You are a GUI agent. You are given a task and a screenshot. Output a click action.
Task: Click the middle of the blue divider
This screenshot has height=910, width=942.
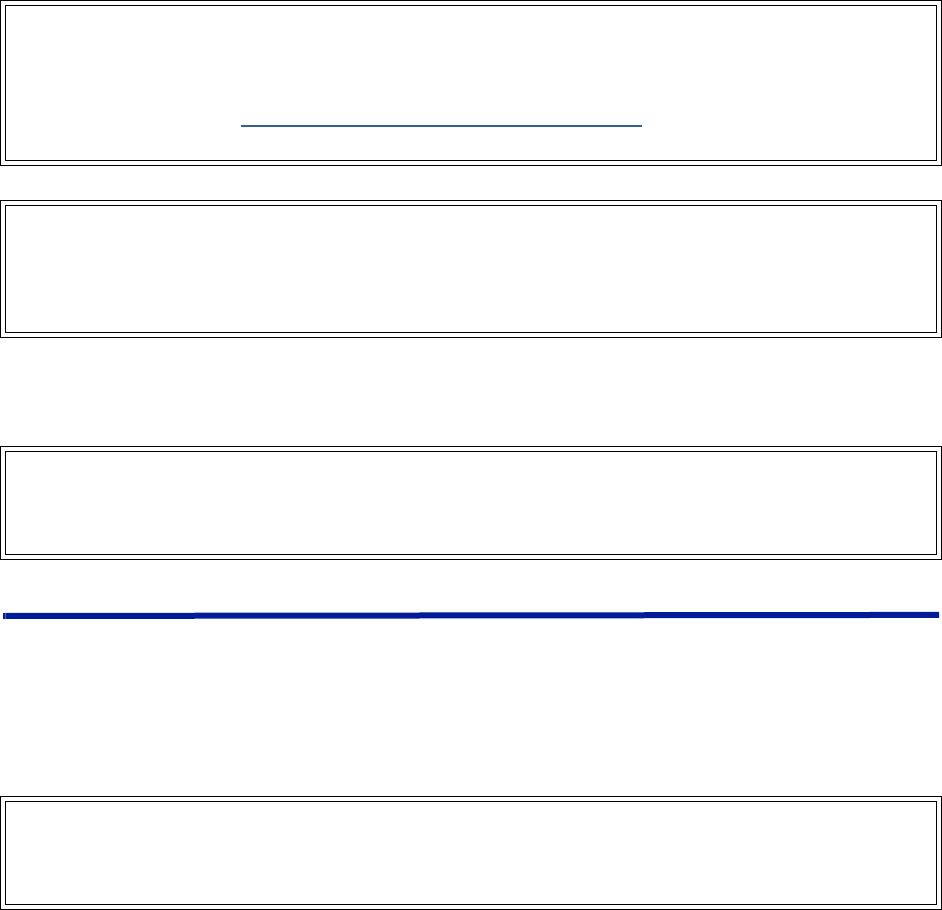pyautogui.click(x=470, y=613)
